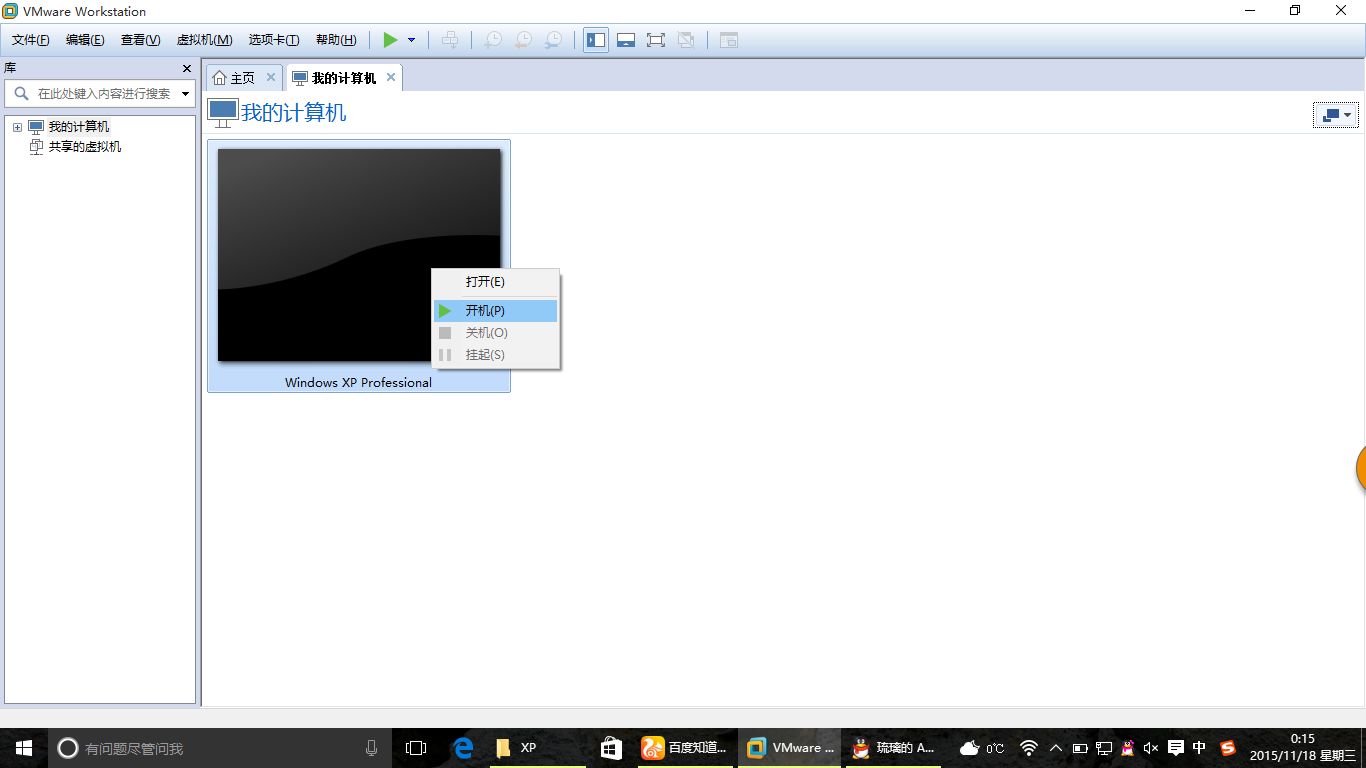Click the VMware Workstation title bar icon
1366x768 pixels.
[x=10, y=11]
